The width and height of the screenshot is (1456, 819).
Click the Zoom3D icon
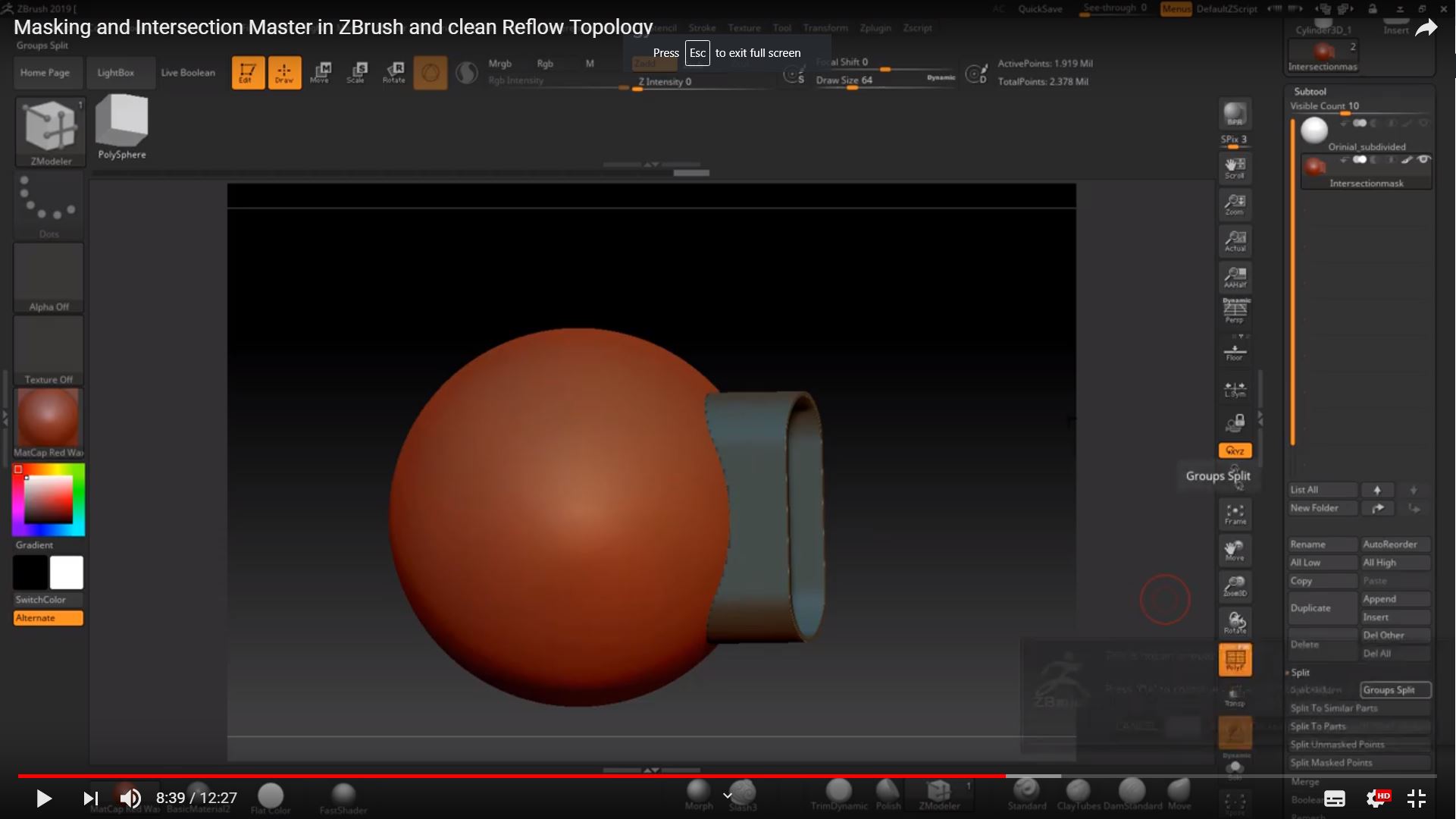pyautogui.click(x=1235, y=586)
